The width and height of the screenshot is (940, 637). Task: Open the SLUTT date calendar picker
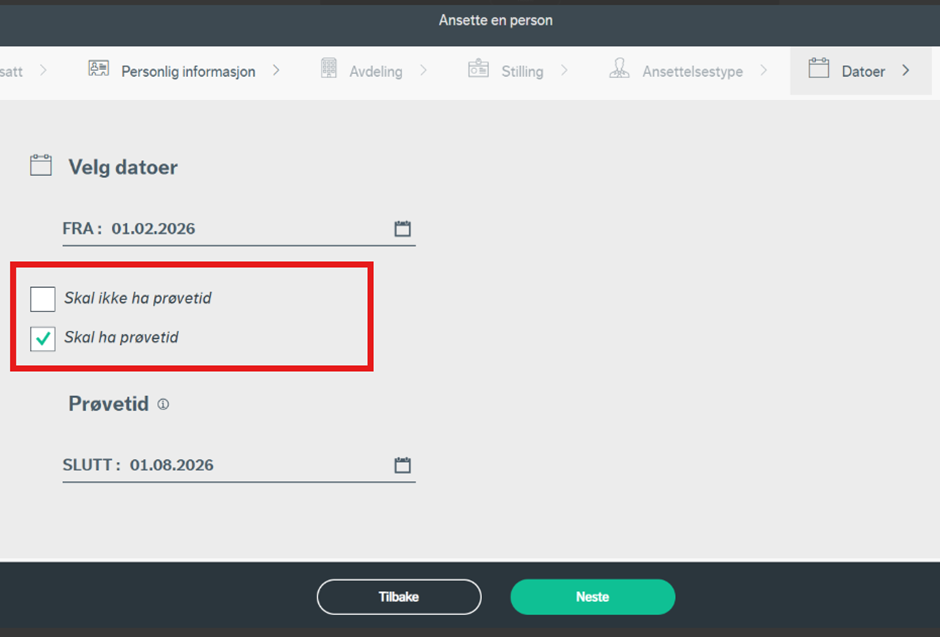402,465
